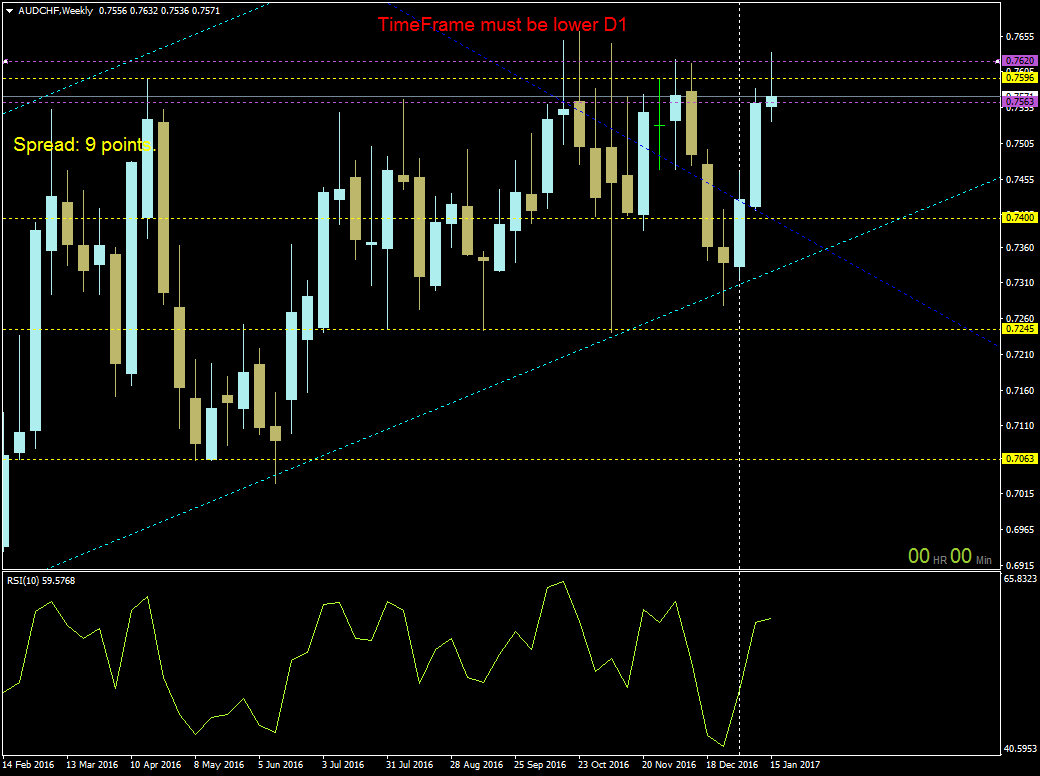Image resolution: width=1040 pixels, height=776 pixels.
Task: Click the 28 Aug 2016 date label
Action: coord(476,765)
